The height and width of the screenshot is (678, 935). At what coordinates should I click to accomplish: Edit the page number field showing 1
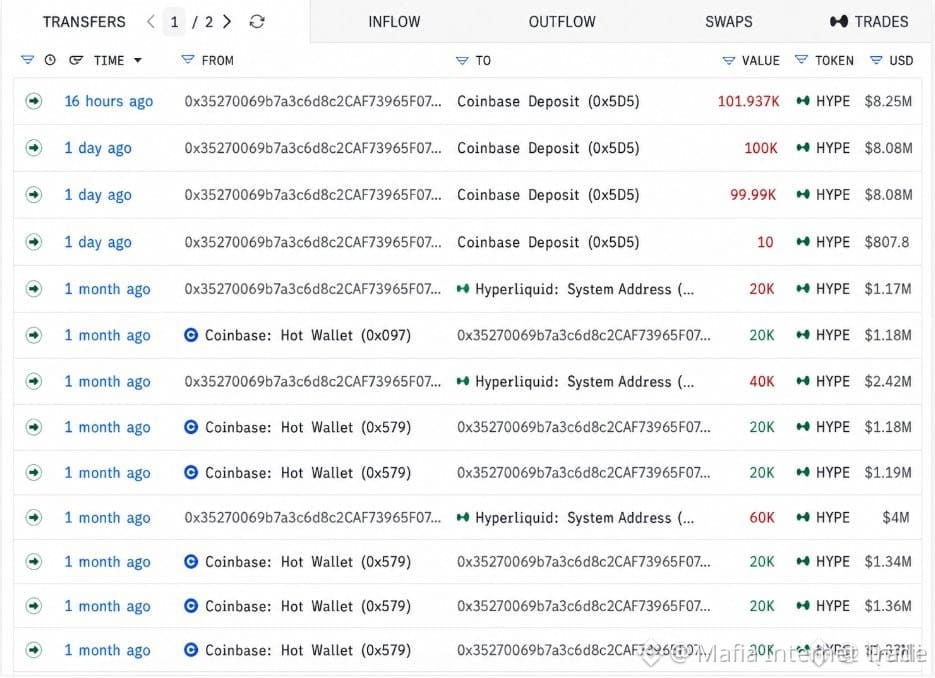tap(174, 22)
